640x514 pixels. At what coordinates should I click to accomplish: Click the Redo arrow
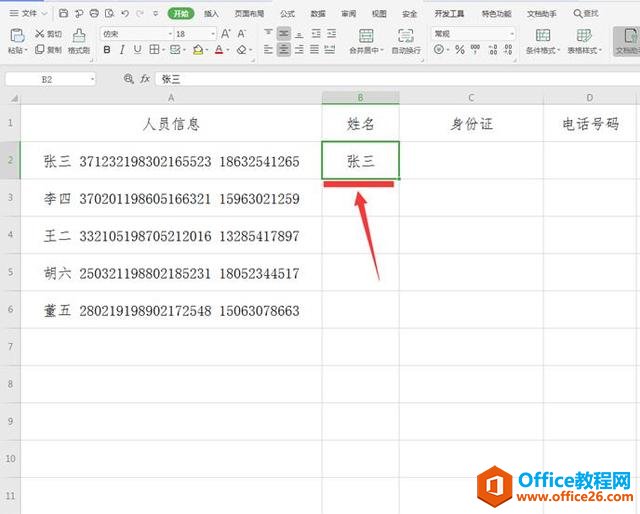[x=140, y=13]
